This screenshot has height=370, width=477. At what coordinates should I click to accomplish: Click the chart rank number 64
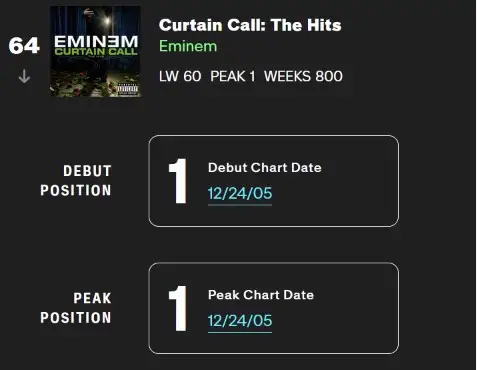coord(24,45)
